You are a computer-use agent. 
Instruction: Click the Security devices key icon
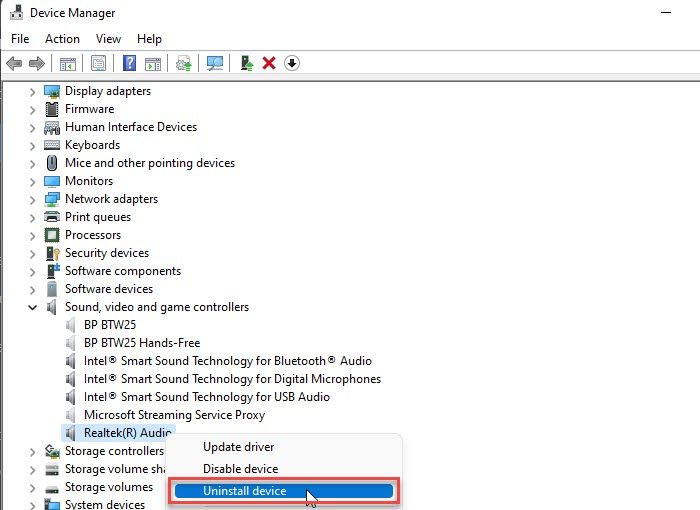tap(53, 253)
